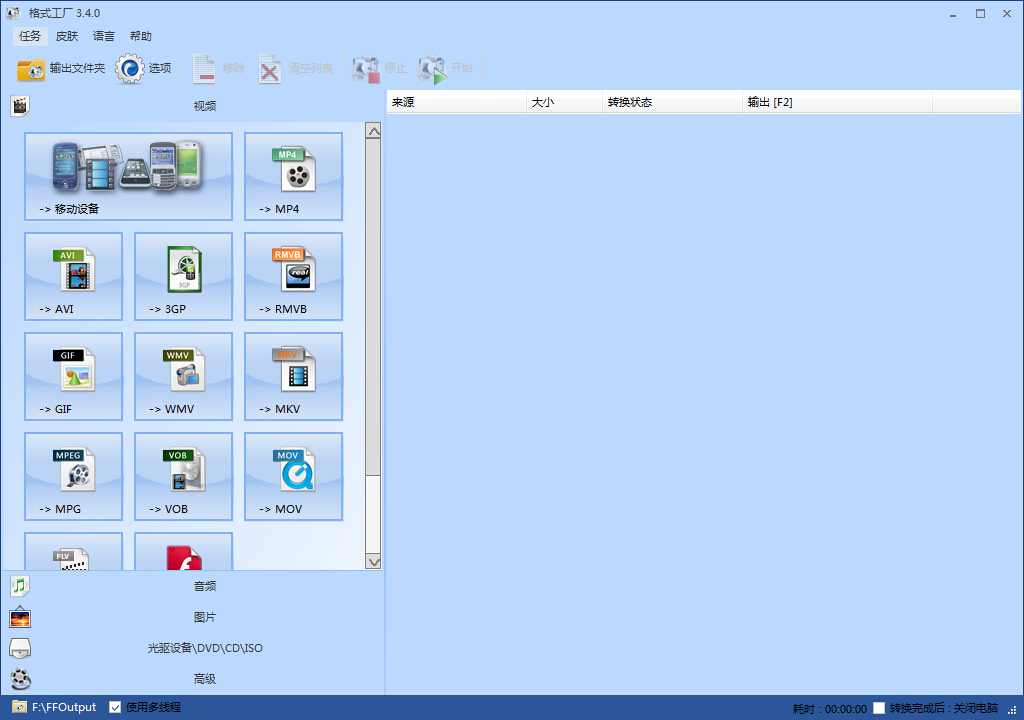
Task: Enable 转换完成后: 关闭电脑 checkbox
Action: click(879, 708)
